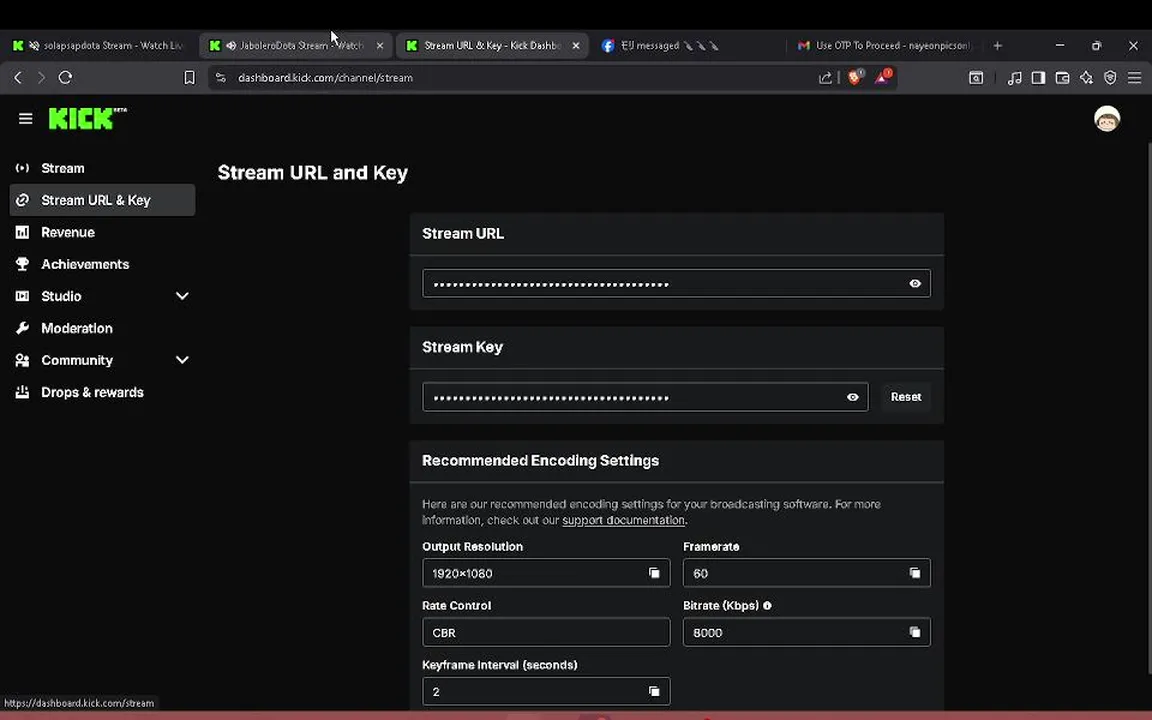The width and height of the screenshot is (1152, 720).
Task: Click the Rate Control CBR field
Action: coord(545,632)
